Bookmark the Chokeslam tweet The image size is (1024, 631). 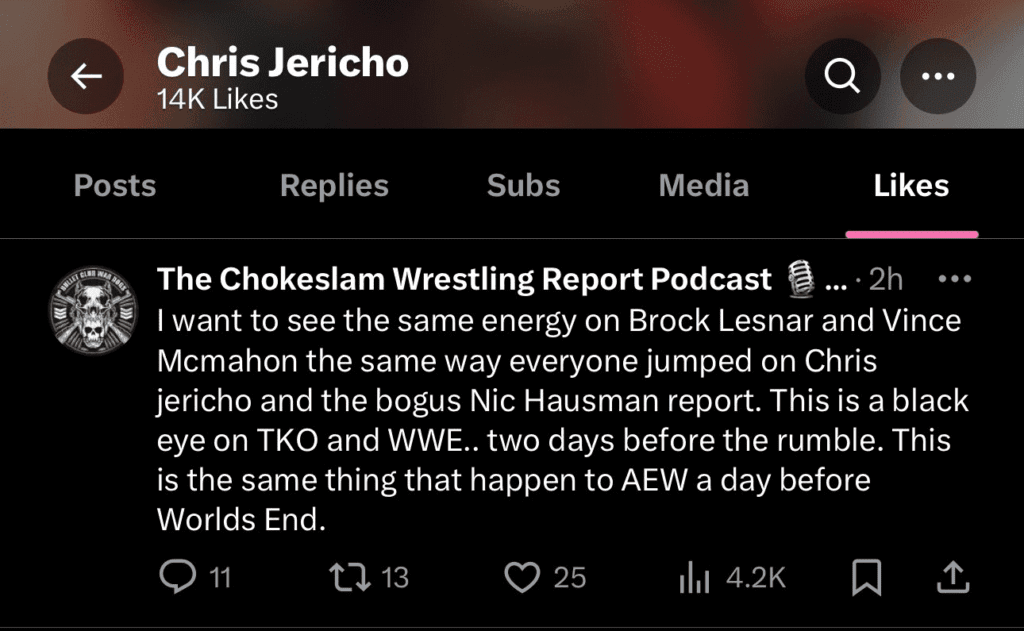coord(866,577)
